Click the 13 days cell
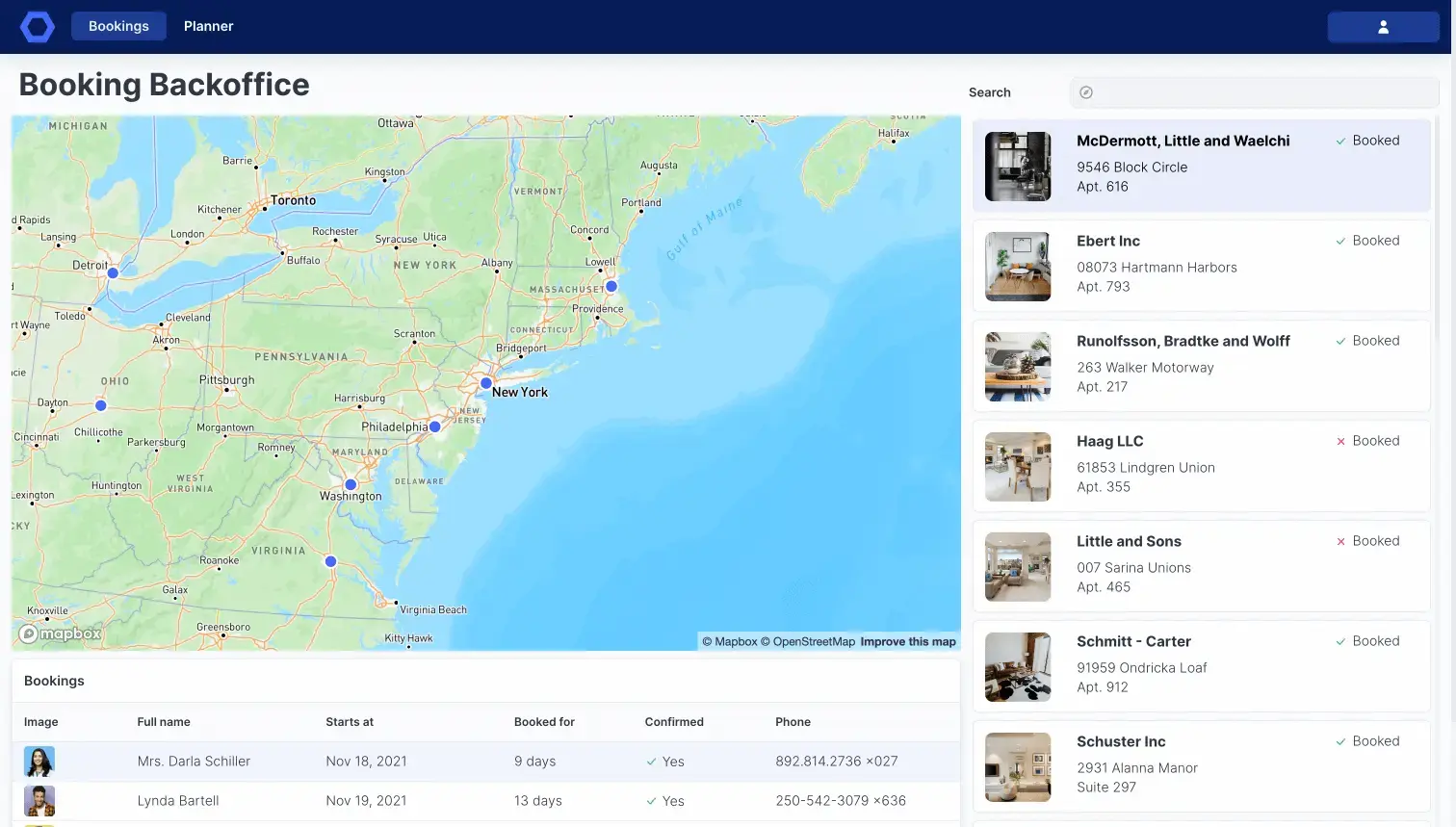1456x827 pixels. coord(537,801)
